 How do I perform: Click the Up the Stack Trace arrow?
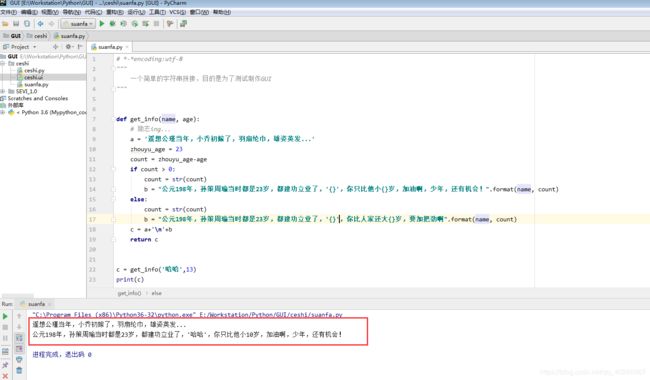(x=19, y=317)
